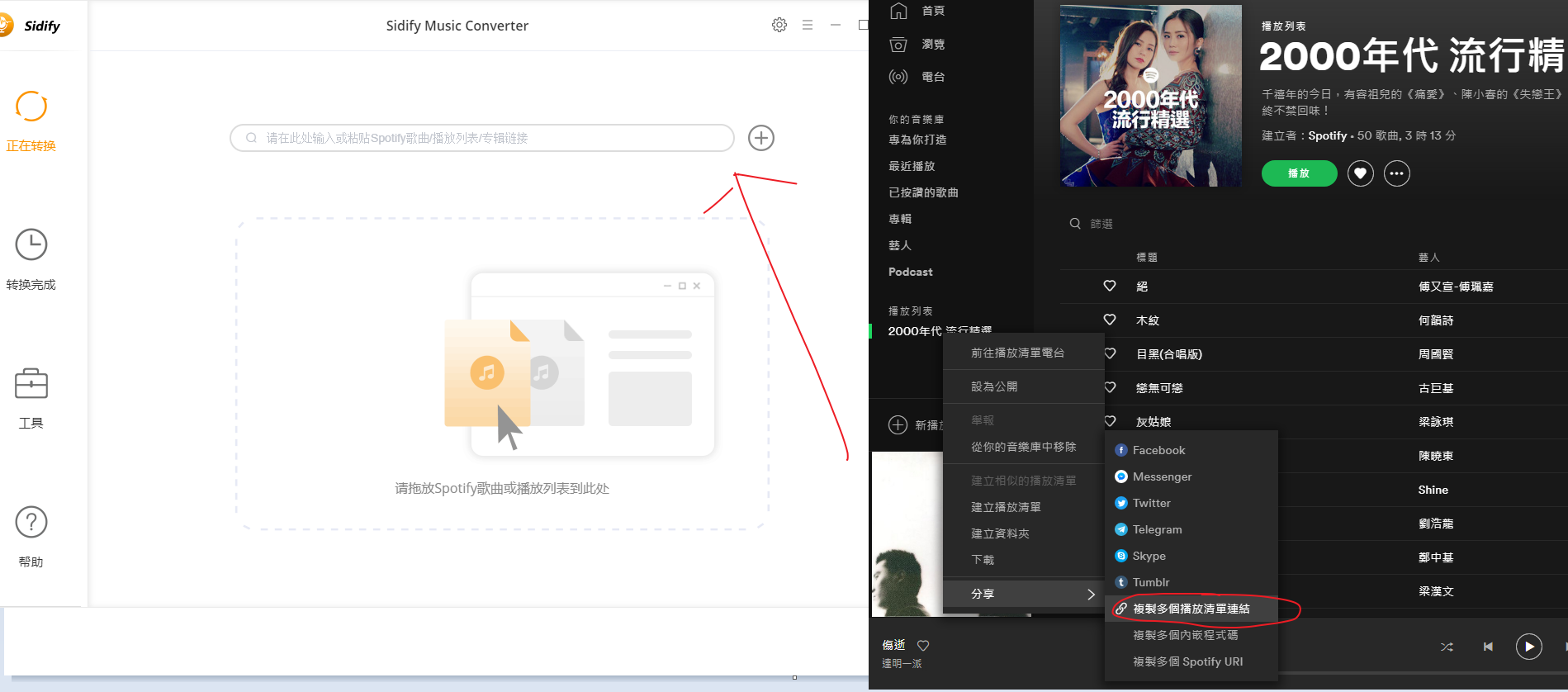
Task: Like the now playing song 傷逝
Action: tap(923, 645)
